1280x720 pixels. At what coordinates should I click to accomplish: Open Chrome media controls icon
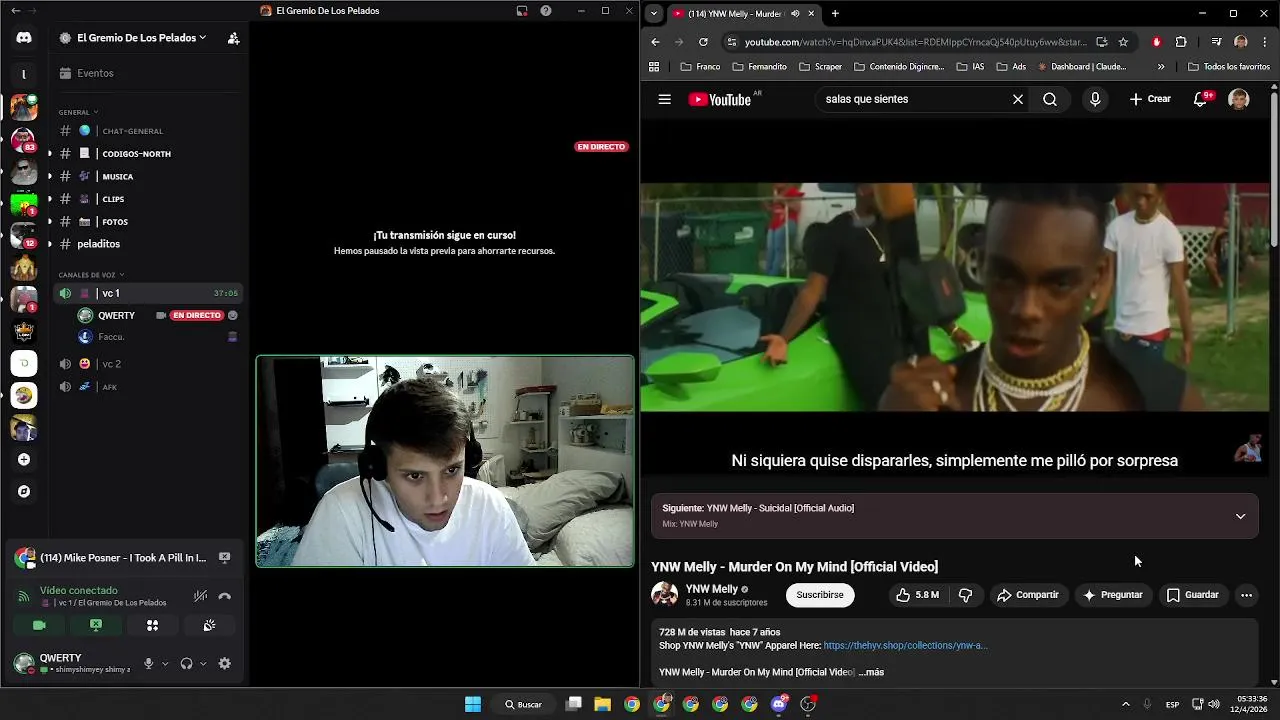pos(1216,42)
